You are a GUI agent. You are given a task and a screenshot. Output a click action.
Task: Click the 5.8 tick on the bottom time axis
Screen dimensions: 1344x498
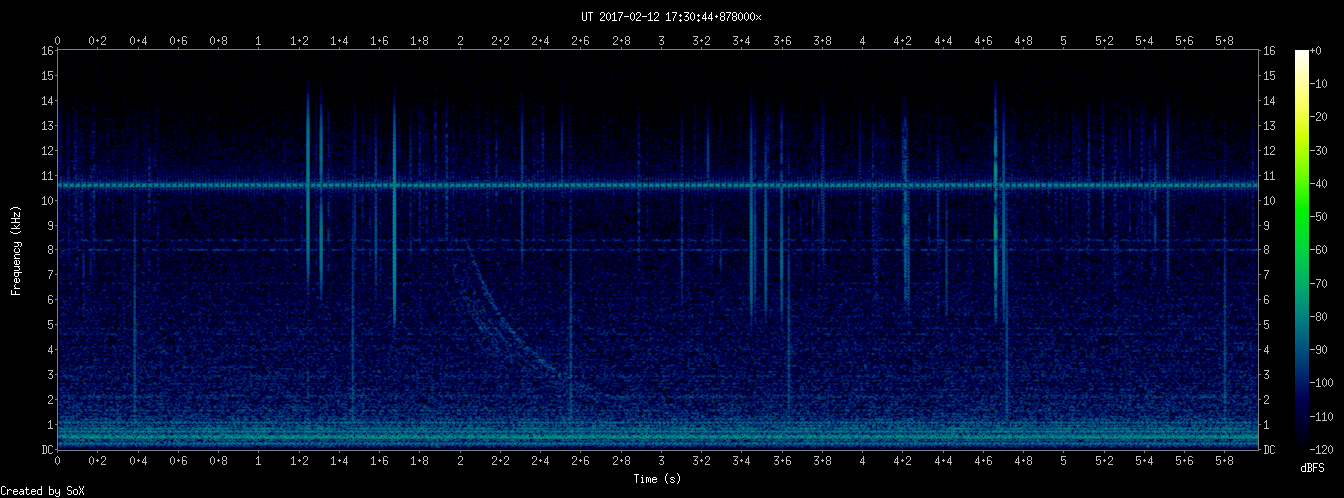(x=1224, y=461)
